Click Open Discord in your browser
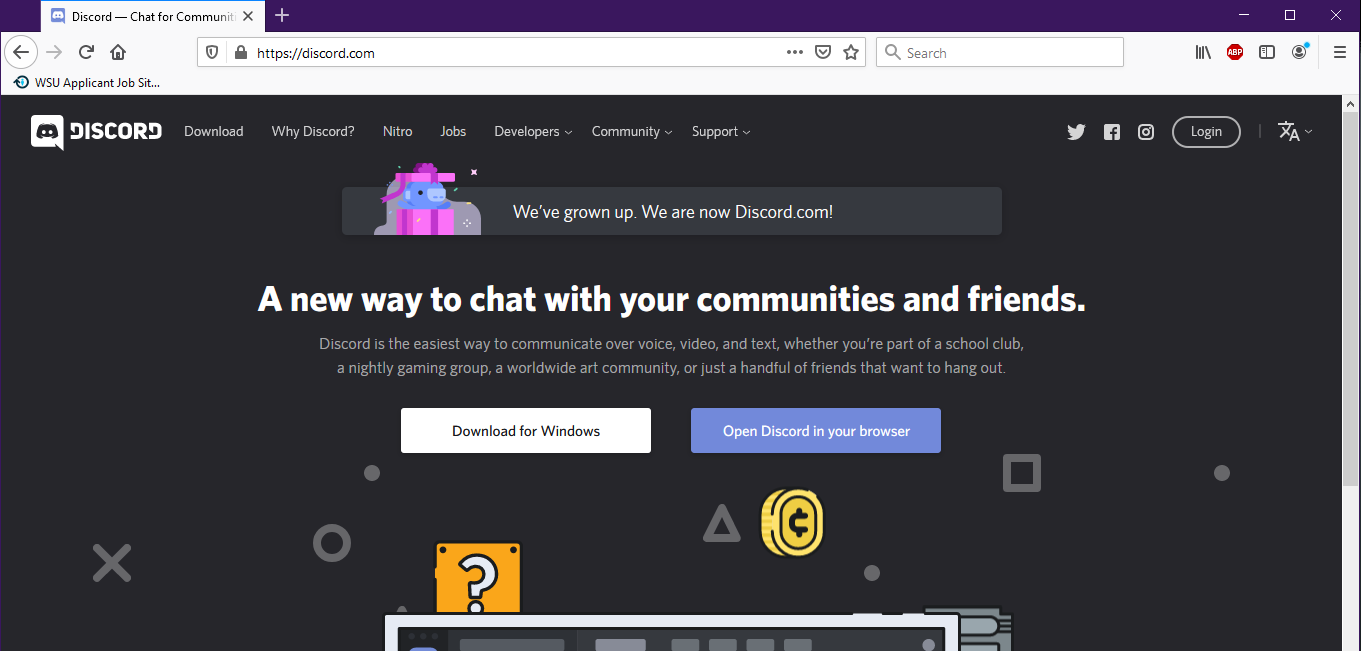The width and height of the screenshot is (1361, 651). pos(816,431)
